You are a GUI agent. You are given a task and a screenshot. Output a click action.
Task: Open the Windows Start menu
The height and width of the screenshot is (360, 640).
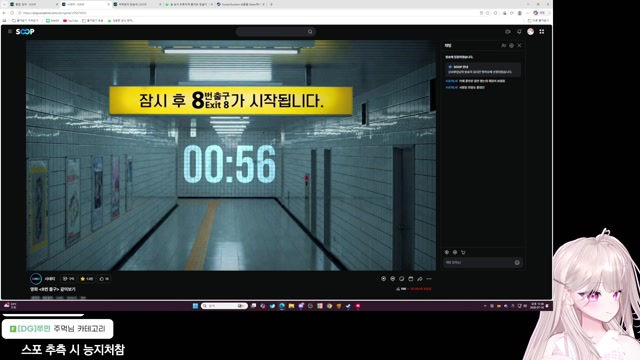195,306
